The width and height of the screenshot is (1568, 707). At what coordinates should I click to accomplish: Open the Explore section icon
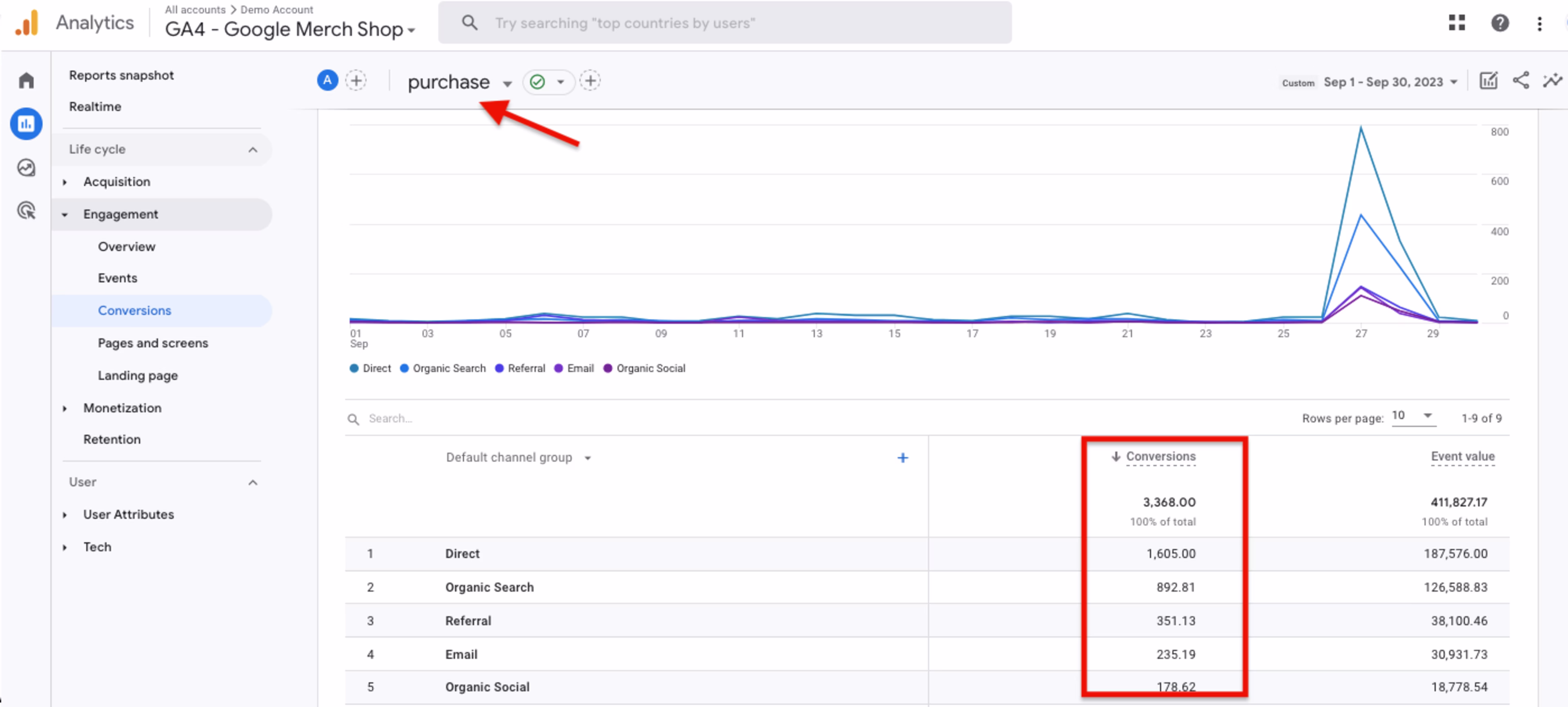point(26,168)
